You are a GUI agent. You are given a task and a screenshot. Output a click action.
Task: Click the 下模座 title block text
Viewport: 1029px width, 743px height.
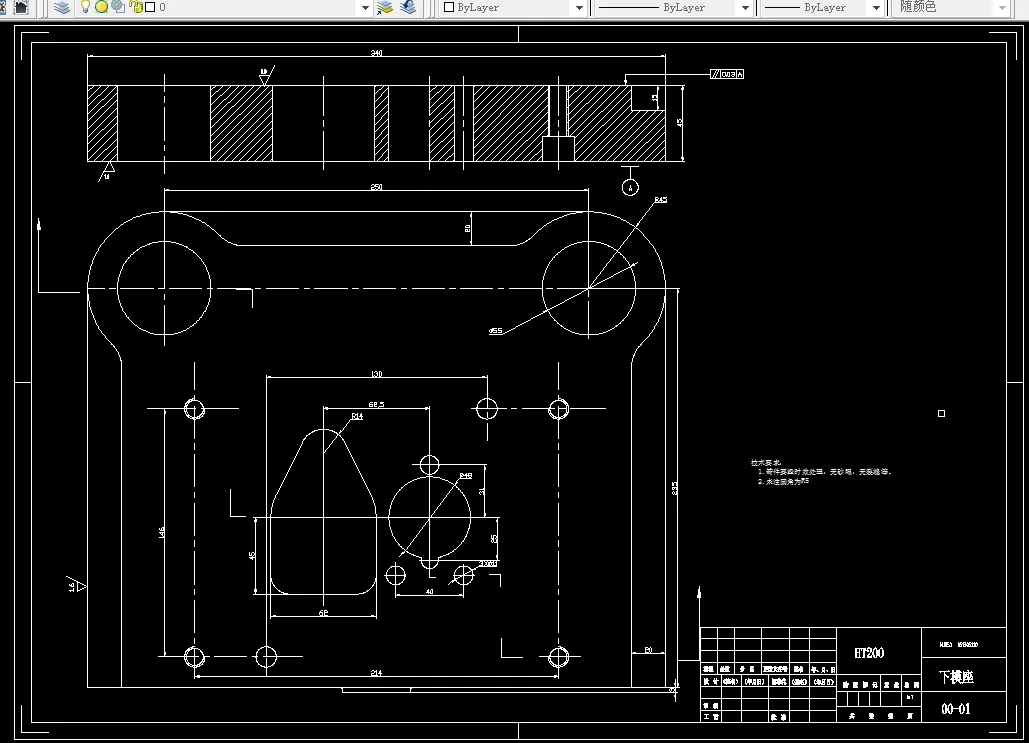coord(956,677)
